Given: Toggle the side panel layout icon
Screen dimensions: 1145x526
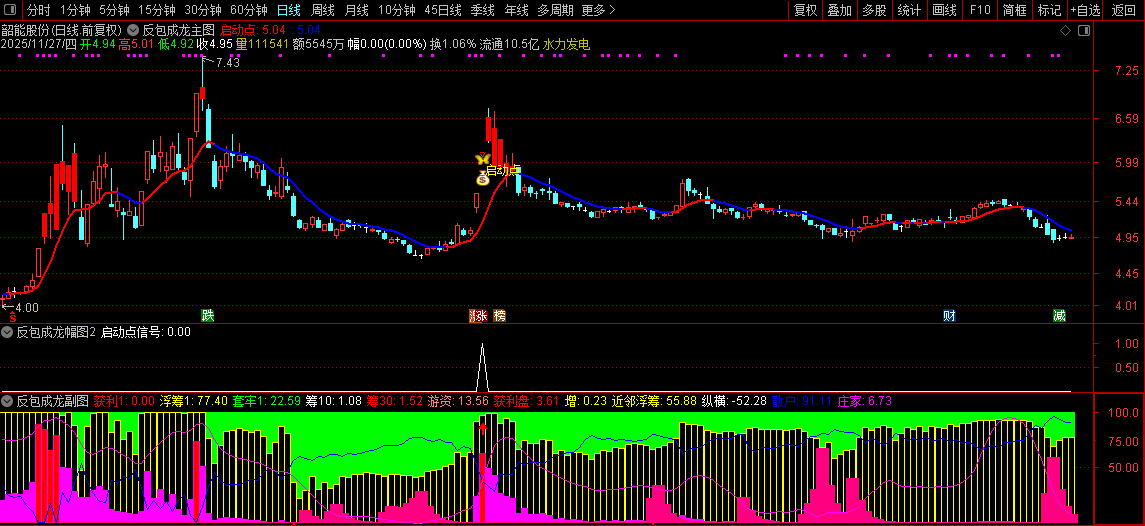Looking at the screenshot, I should click(1084, 32).
